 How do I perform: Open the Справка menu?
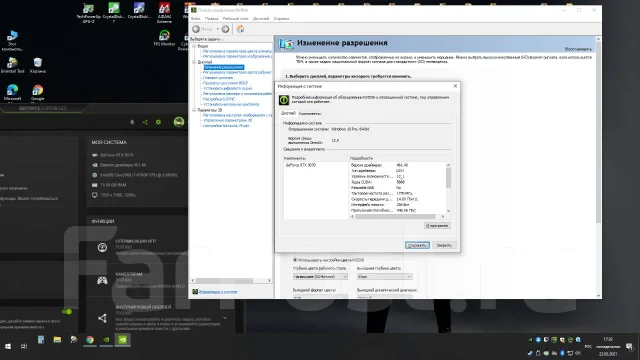point(281,19)
